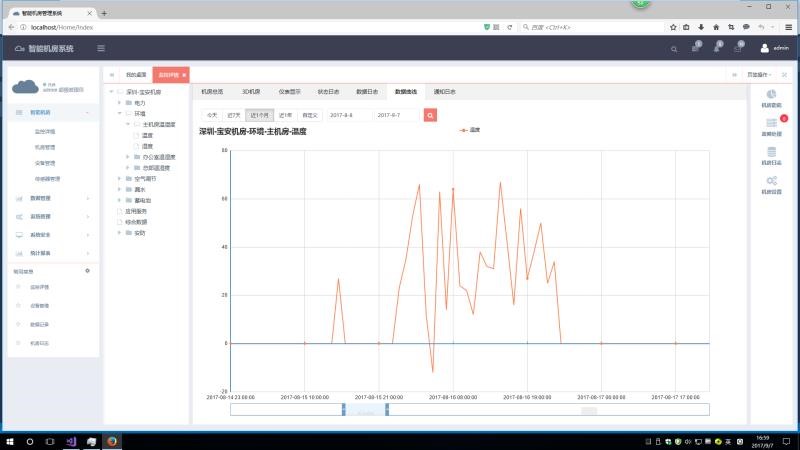This screenshot has height=450, width=800.
Task: Click the admin user link in header
Action: (781, 48)
